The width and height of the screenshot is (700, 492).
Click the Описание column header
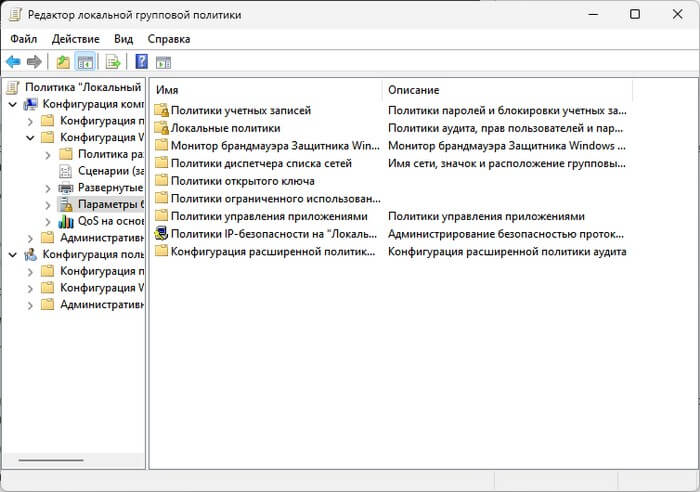coord(500,90)
